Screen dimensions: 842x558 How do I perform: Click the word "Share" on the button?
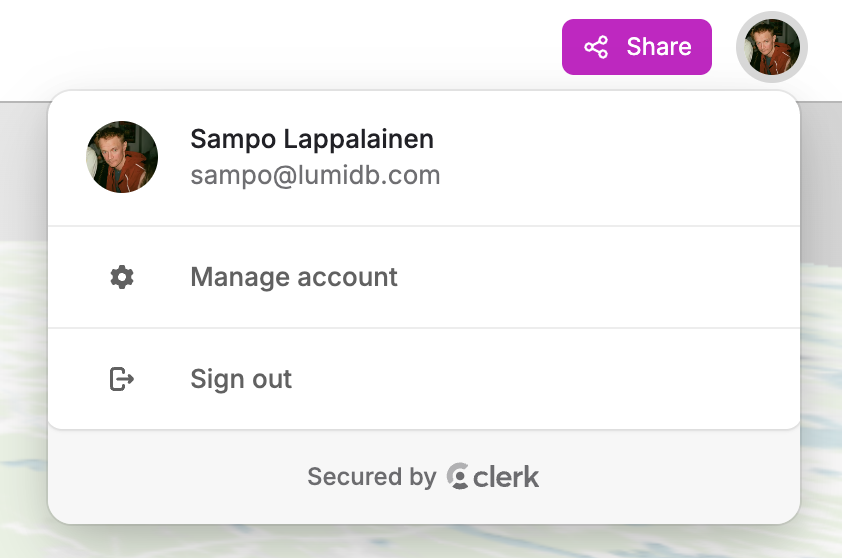click(x=659, y=47)
